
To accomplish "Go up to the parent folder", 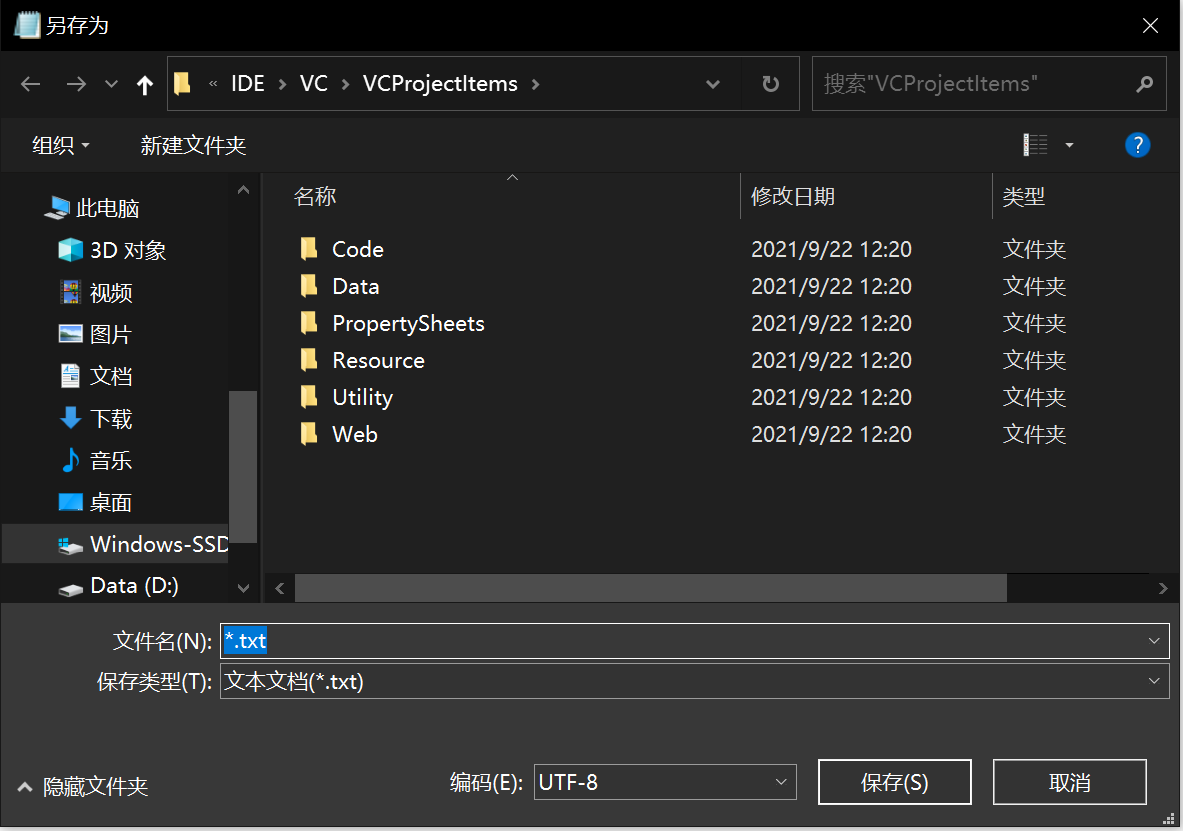I will tap(144, 83).
